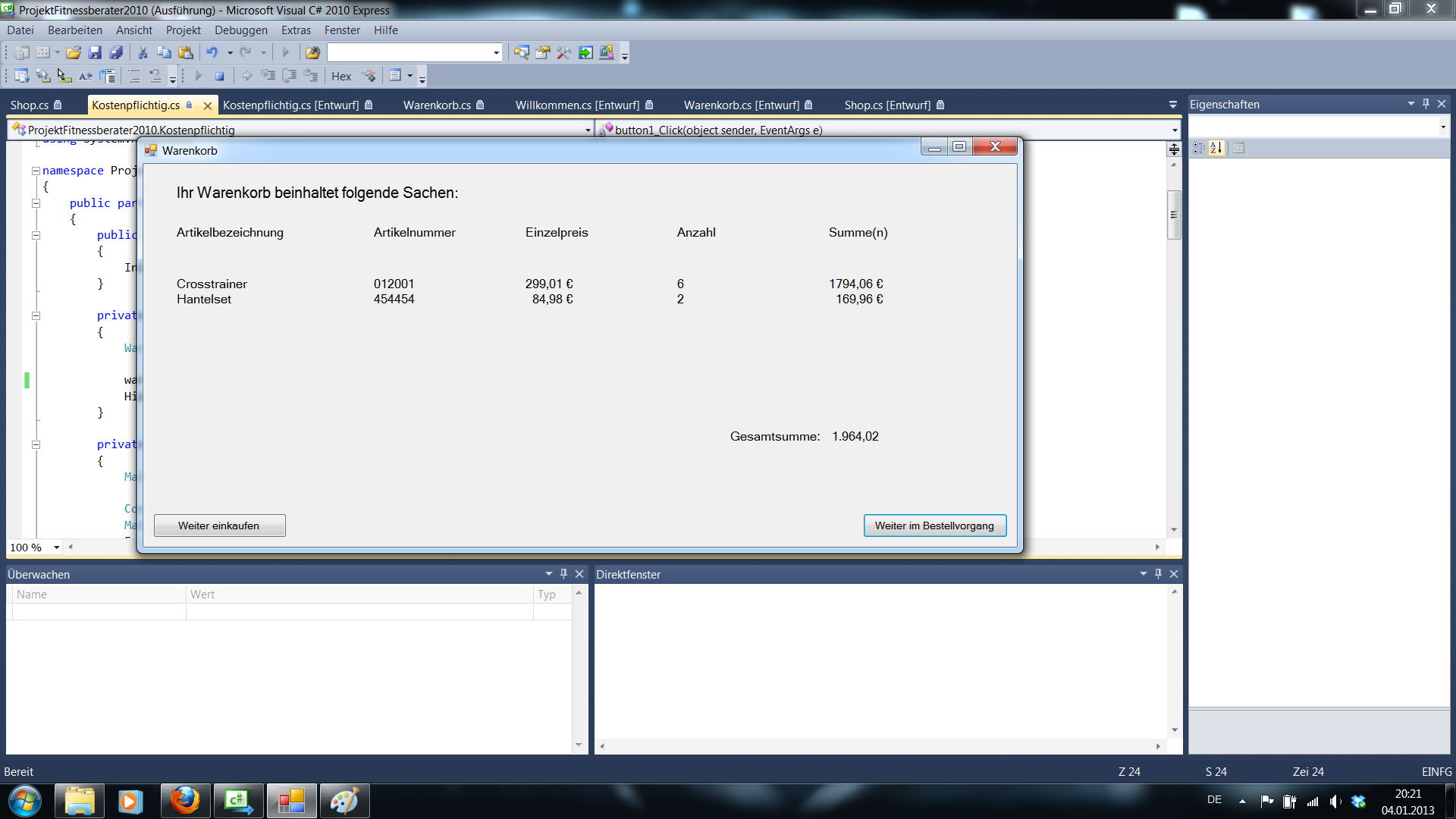Click the Undo arrow icon
The image size is (1456, 819).
coord(212,53)
